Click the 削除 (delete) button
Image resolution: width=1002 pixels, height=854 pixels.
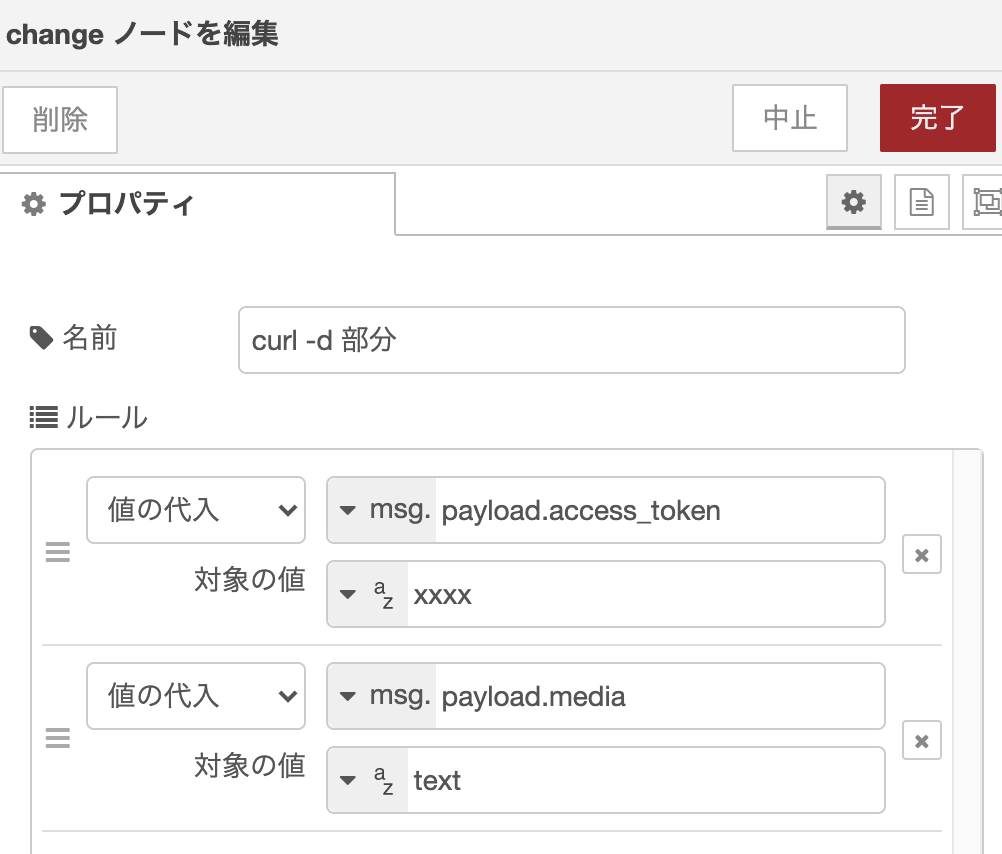[60, 120]
